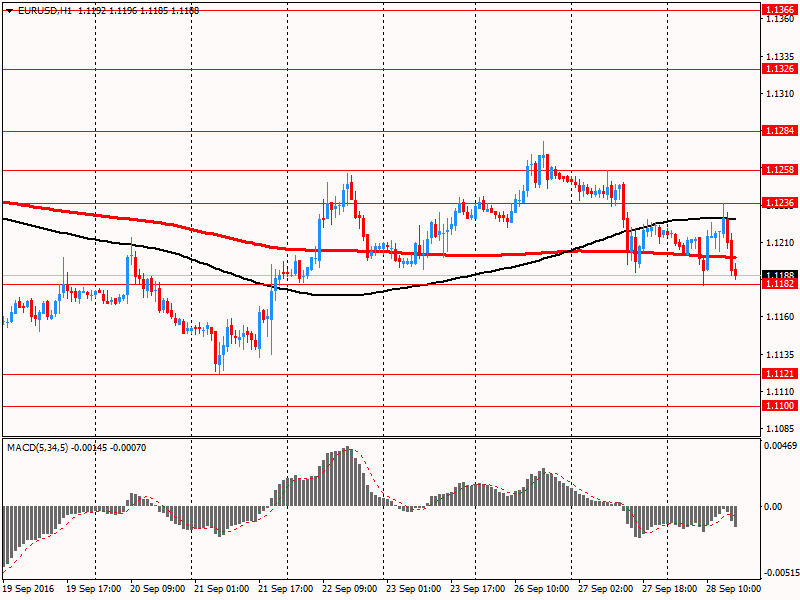The width and height of the screenshot is (800, 600).
Task: Click the 1.1160 price scale value
Action: (x=780, y=317)
